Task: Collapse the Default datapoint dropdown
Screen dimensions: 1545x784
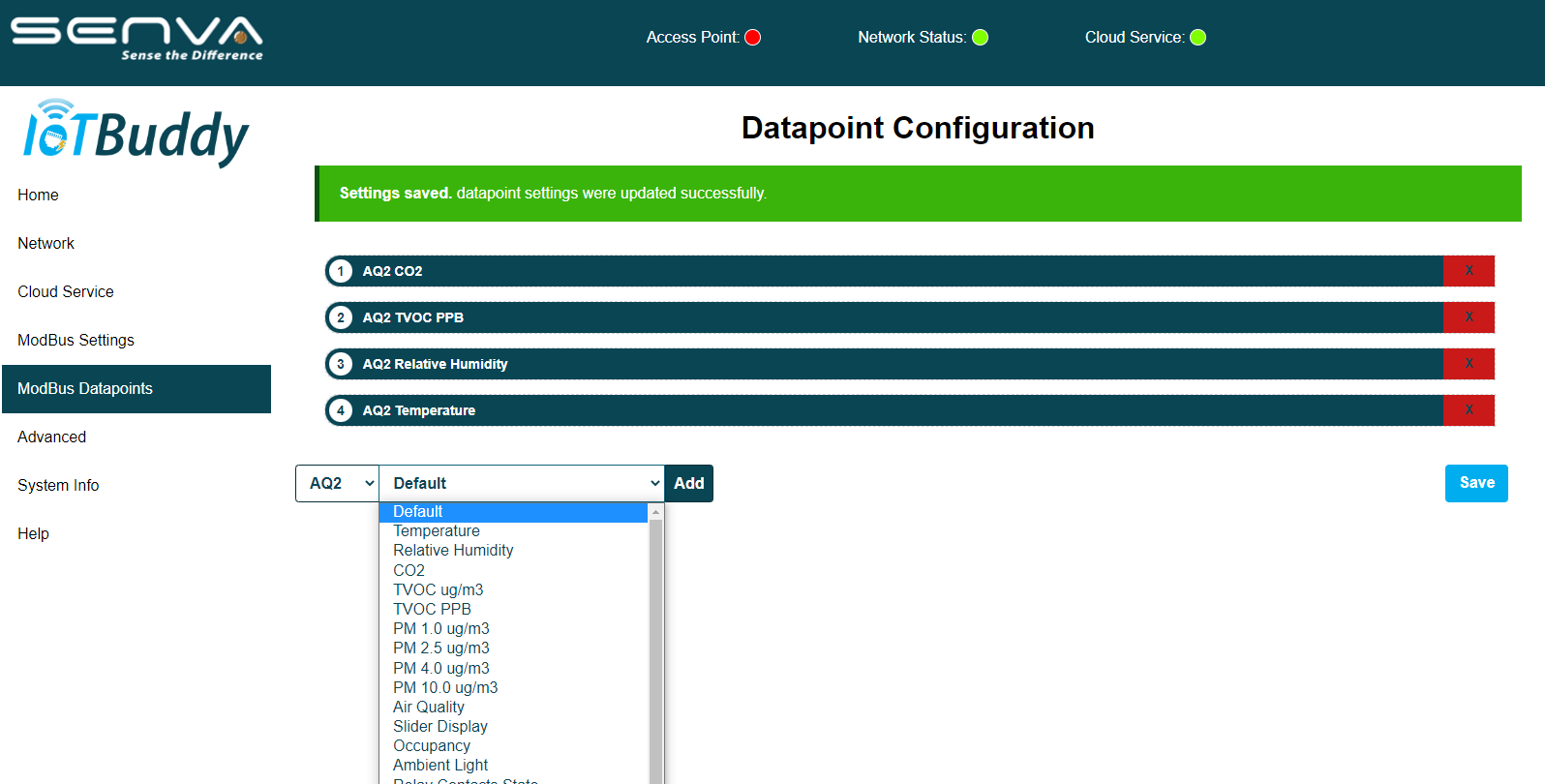Action: click(522, 483)
